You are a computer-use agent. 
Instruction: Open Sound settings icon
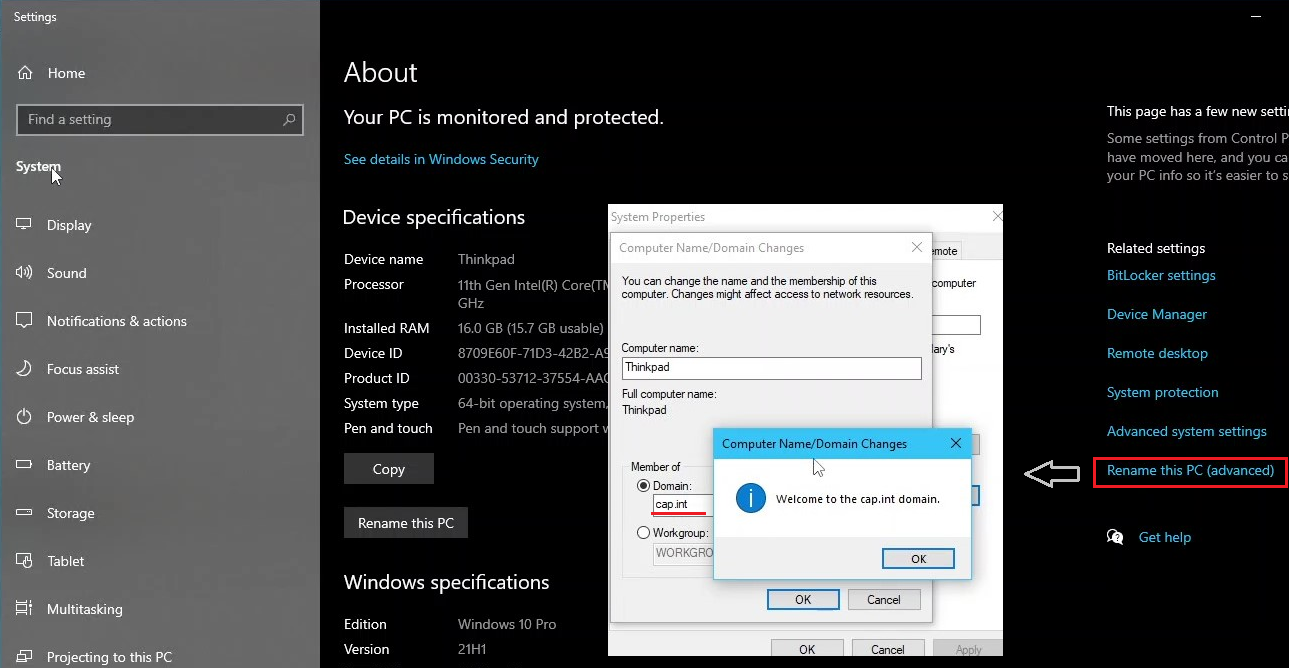[24, 273]
